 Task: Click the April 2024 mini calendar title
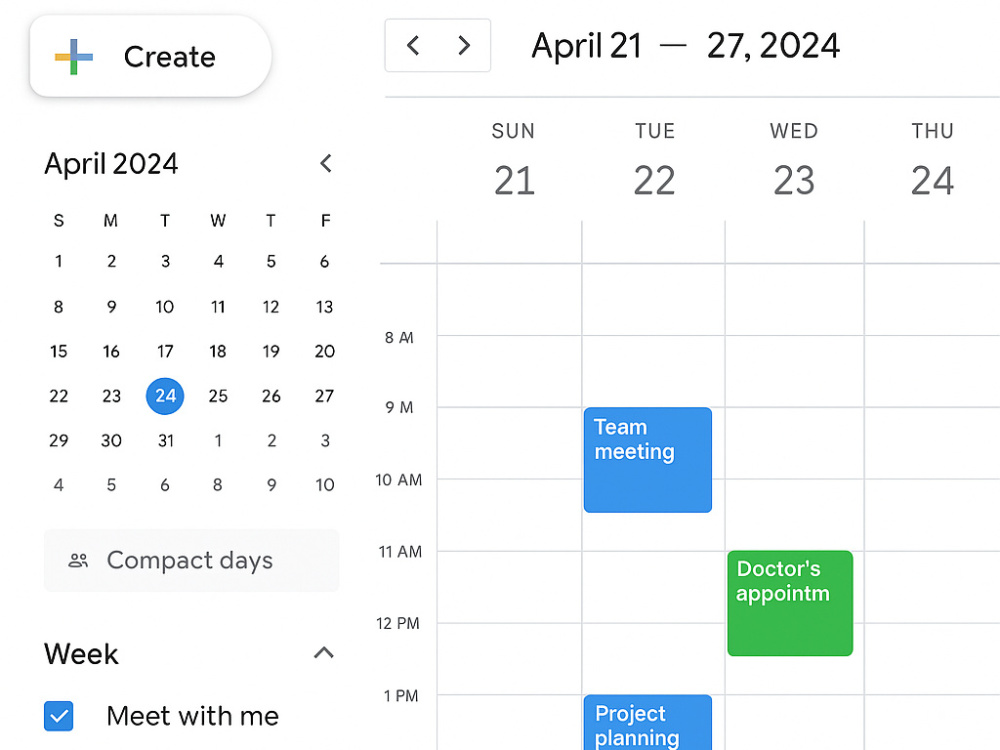(x=111, y=164)
